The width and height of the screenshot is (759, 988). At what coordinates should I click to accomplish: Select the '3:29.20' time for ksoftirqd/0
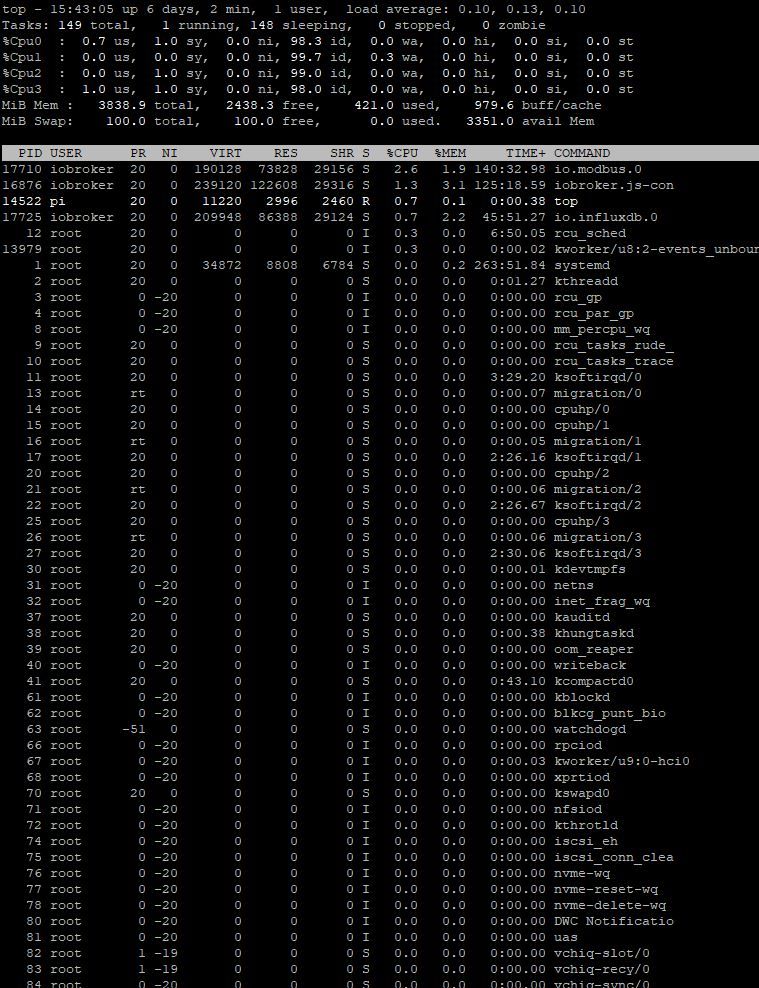518,377
